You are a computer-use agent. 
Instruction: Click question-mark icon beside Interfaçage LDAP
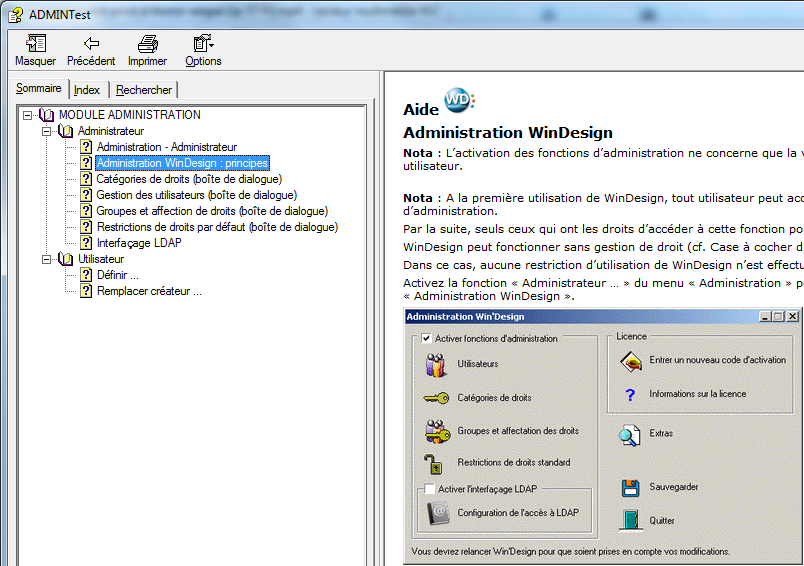click(x=86, y=243)
